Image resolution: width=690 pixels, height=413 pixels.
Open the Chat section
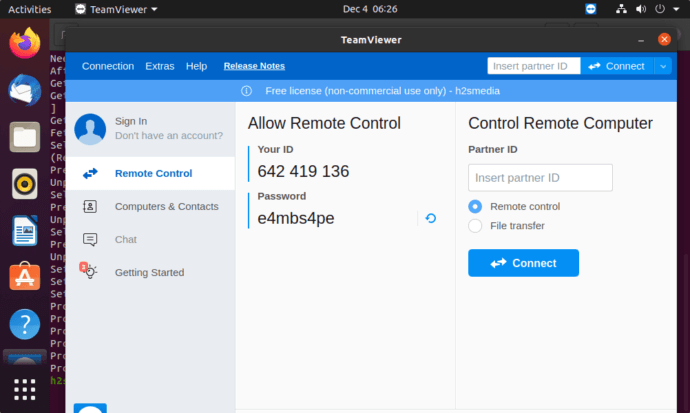pyautogui.click(x=150, y=239)
